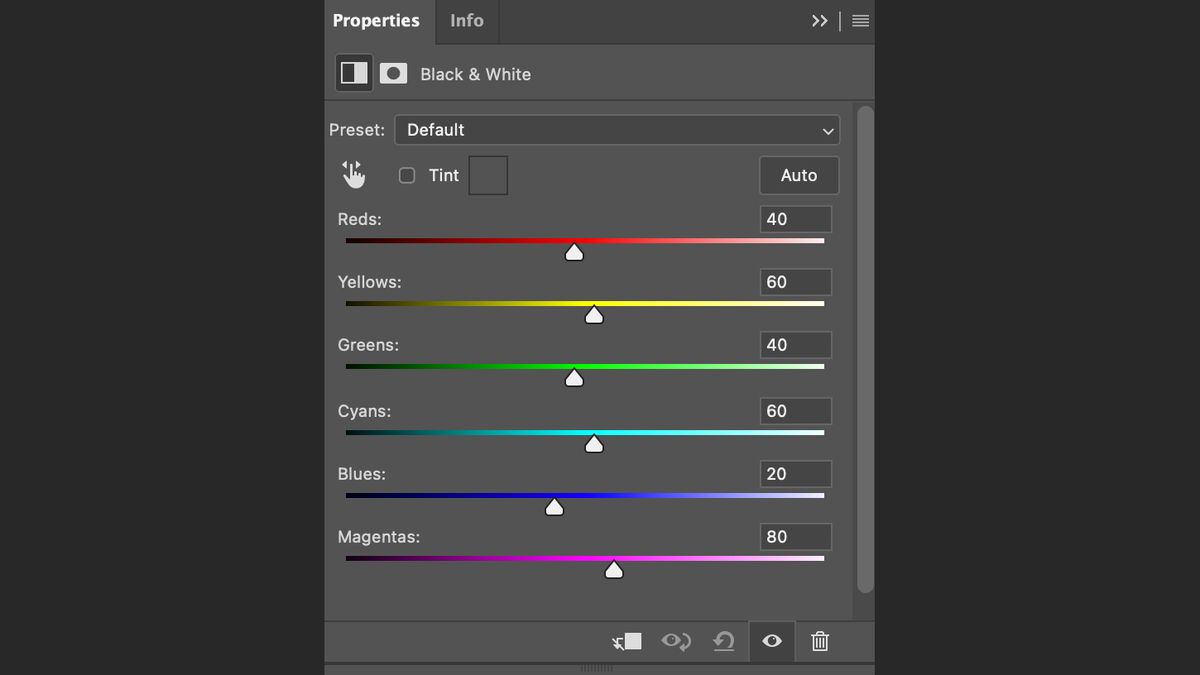Click the panel's vertical scrollbar
The image size is (1200, 675).
[865, 350]
